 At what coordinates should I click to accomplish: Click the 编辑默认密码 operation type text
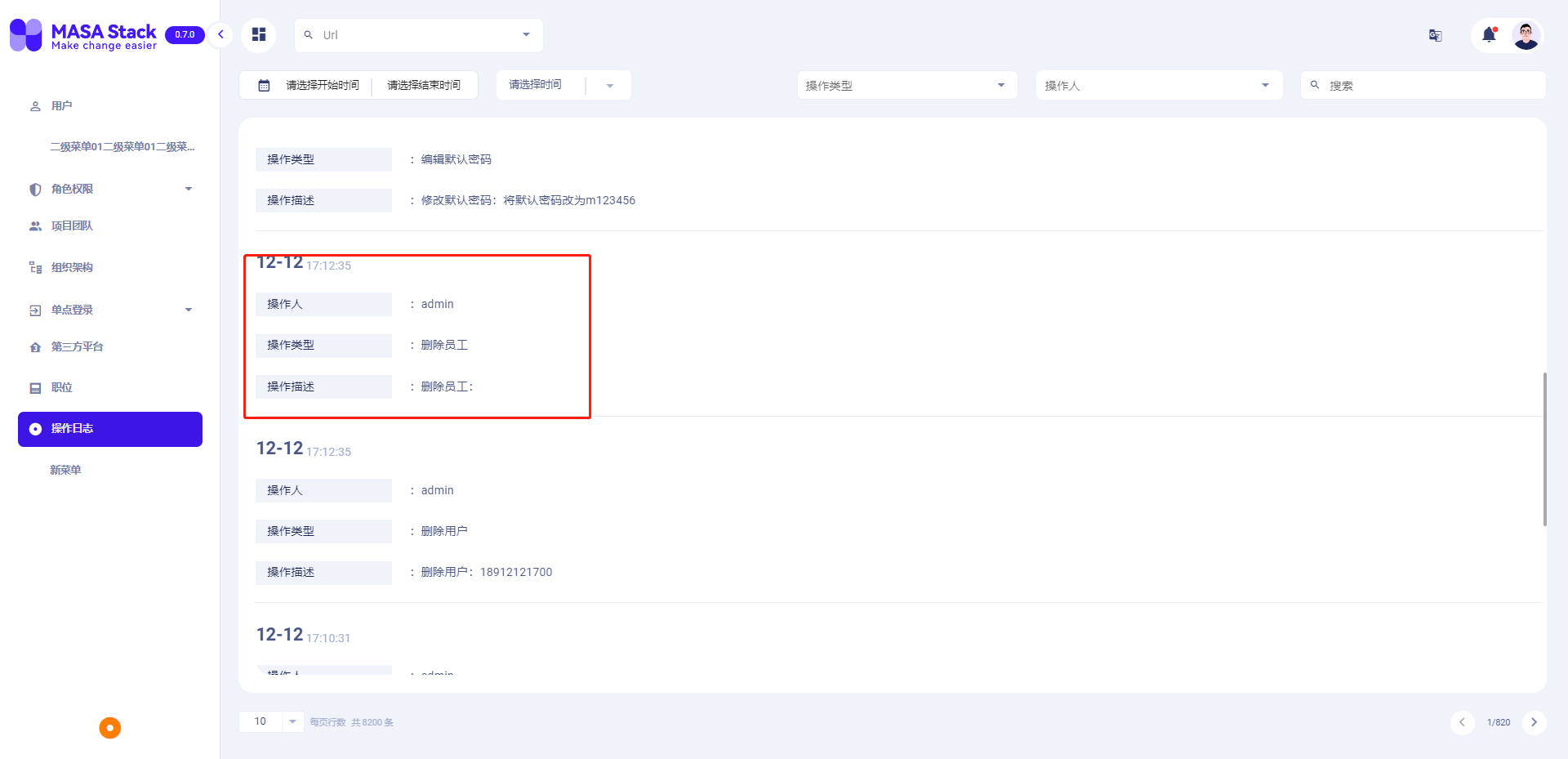(x=457, y=159)
